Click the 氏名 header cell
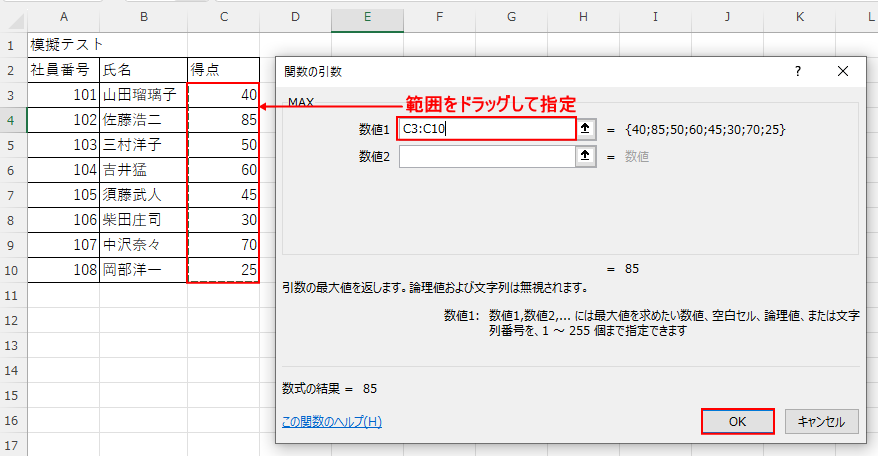The height and width of the screenshot is (456, 878). (144, 69)
